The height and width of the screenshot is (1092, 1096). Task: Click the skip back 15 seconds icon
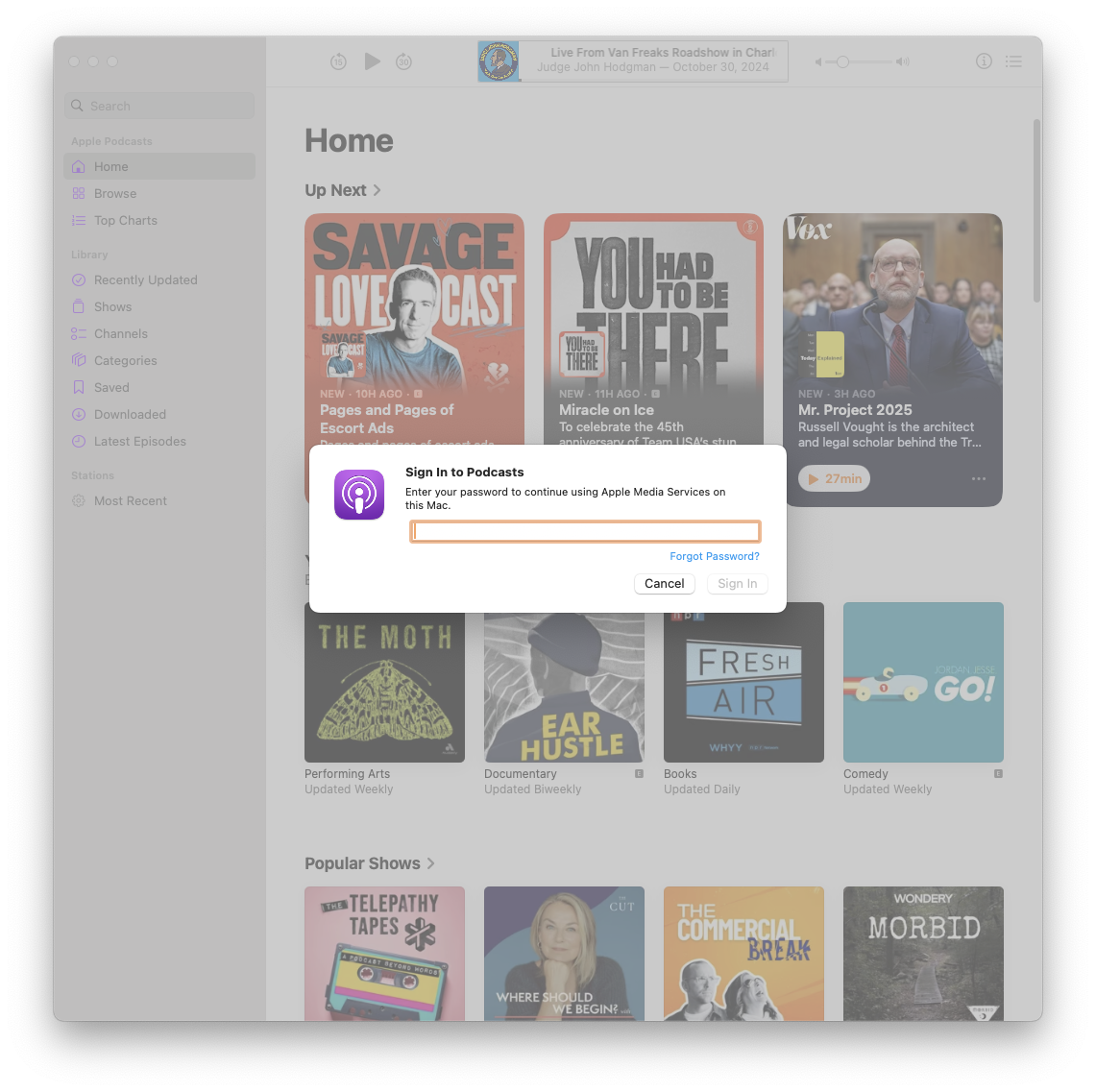coord(338,61)
